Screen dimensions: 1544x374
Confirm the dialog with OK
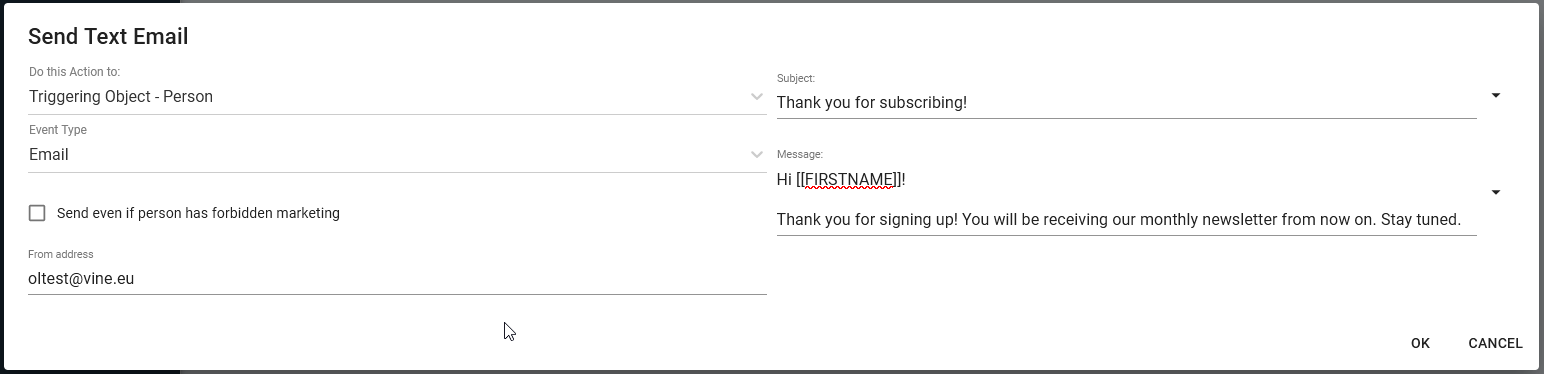click(x=1420, y=343)
